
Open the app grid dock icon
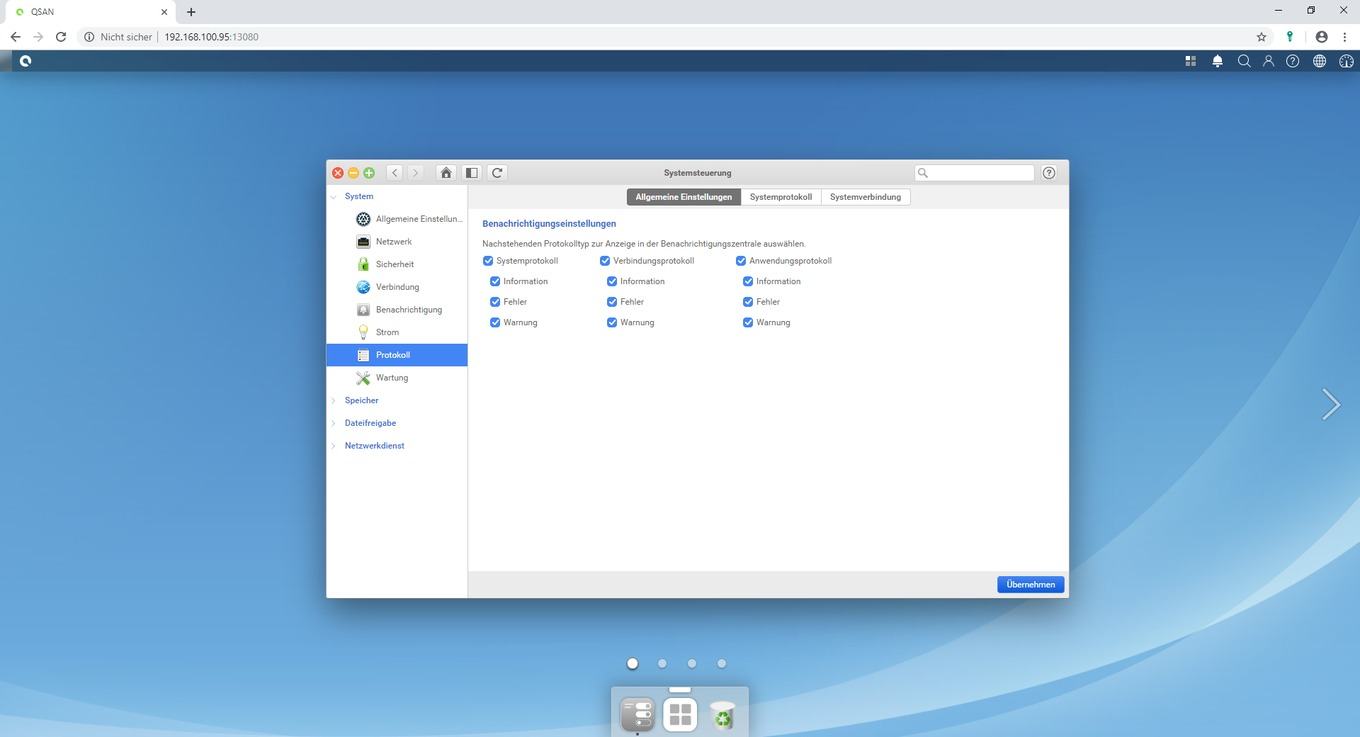click(680, 714)
